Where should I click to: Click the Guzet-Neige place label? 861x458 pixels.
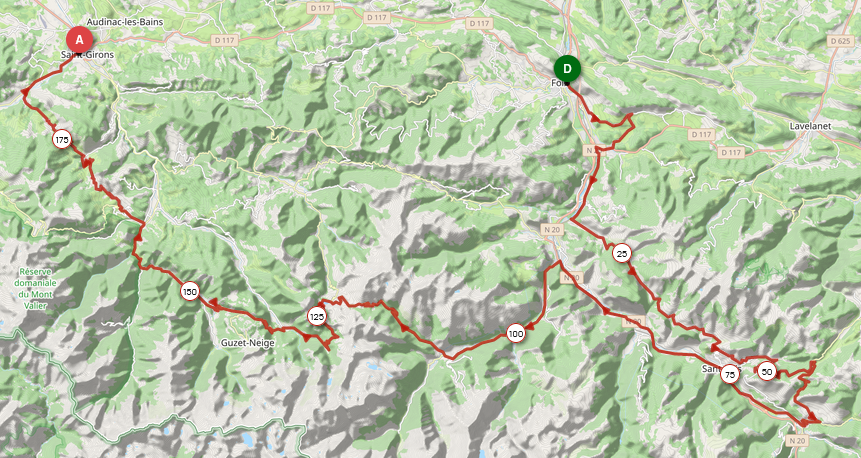[248, 343]
